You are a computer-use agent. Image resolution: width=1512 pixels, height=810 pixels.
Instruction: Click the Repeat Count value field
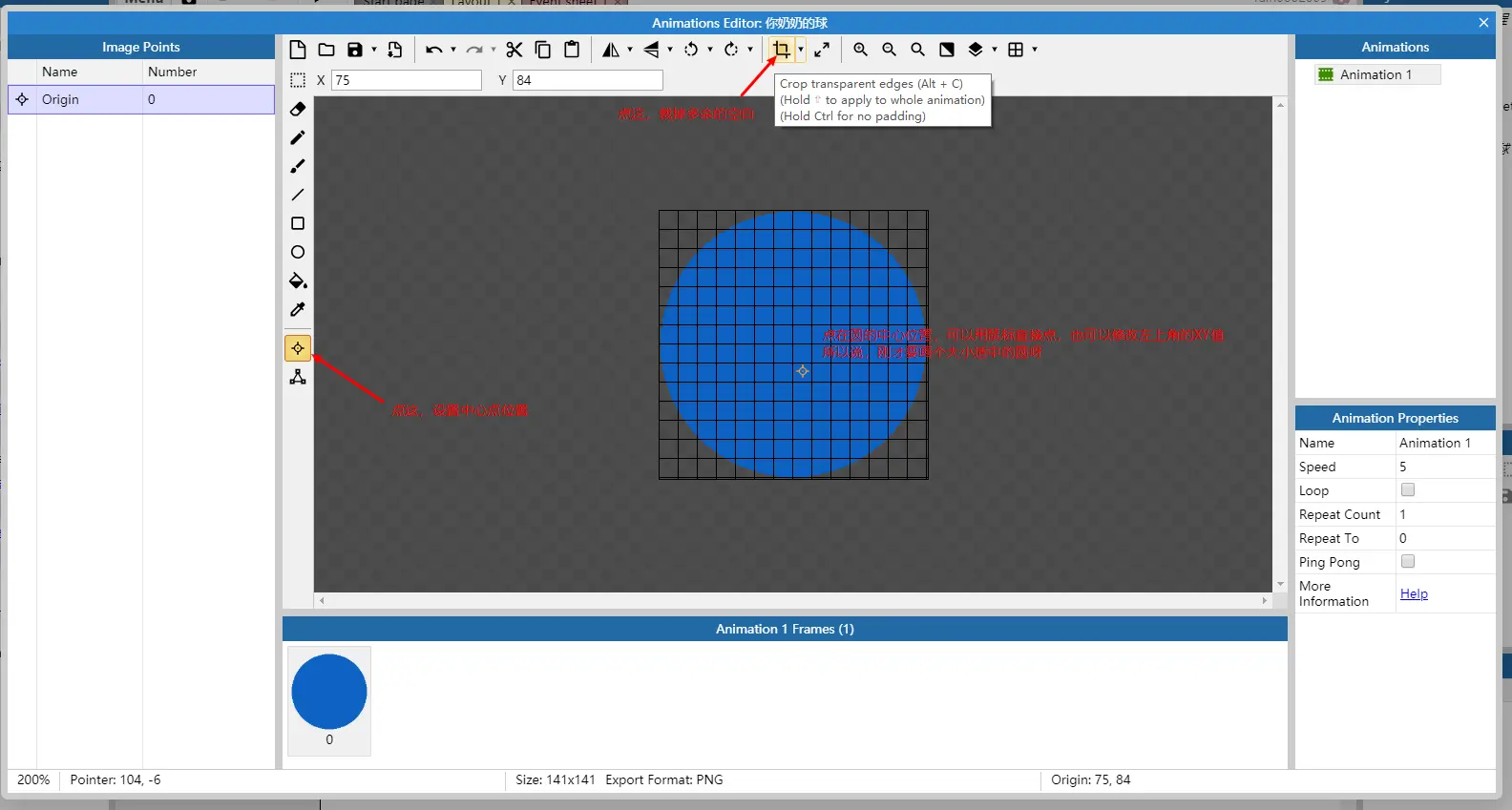[1445, 514]
